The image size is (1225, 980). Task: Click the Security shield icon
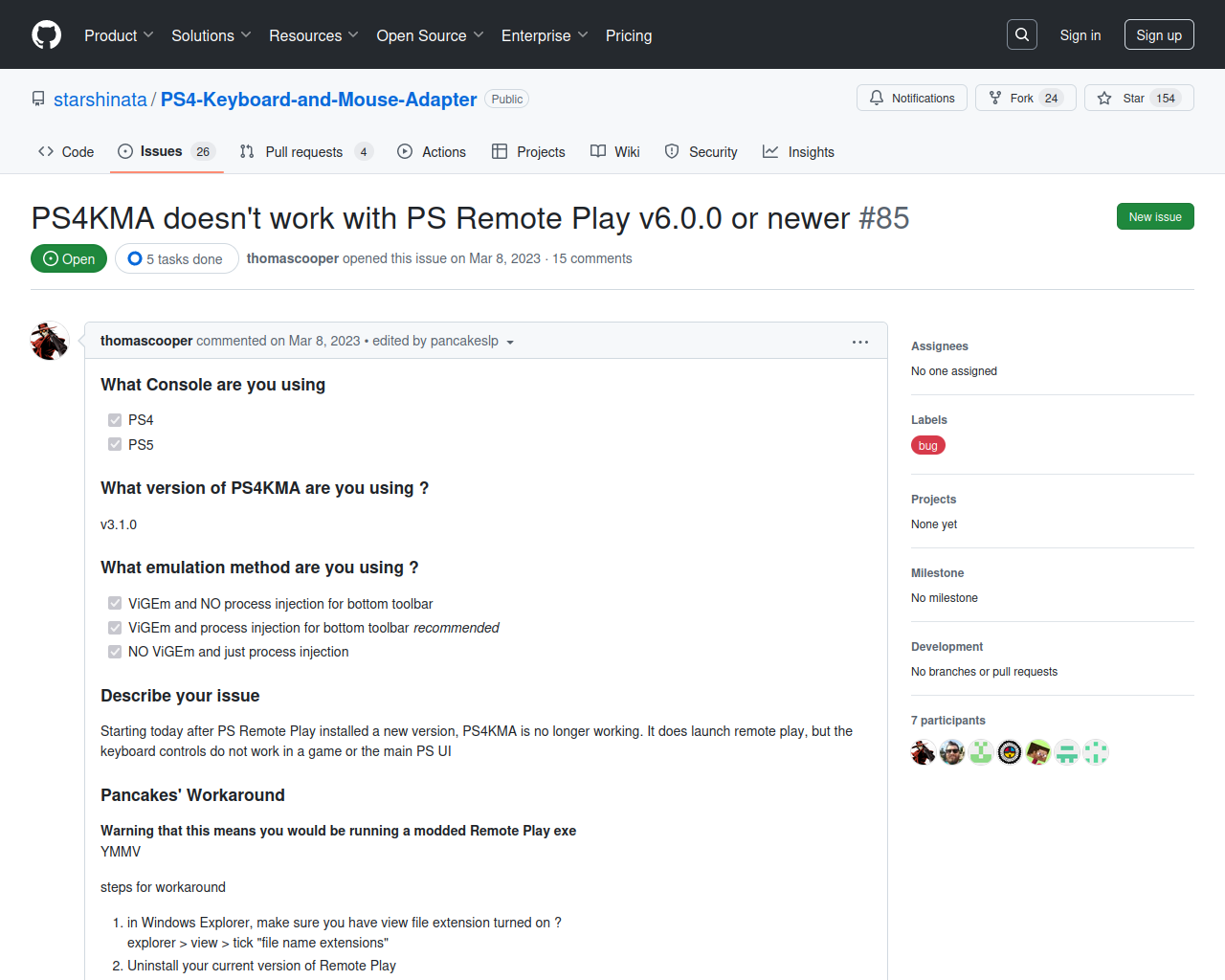click(x=672, y=151)
